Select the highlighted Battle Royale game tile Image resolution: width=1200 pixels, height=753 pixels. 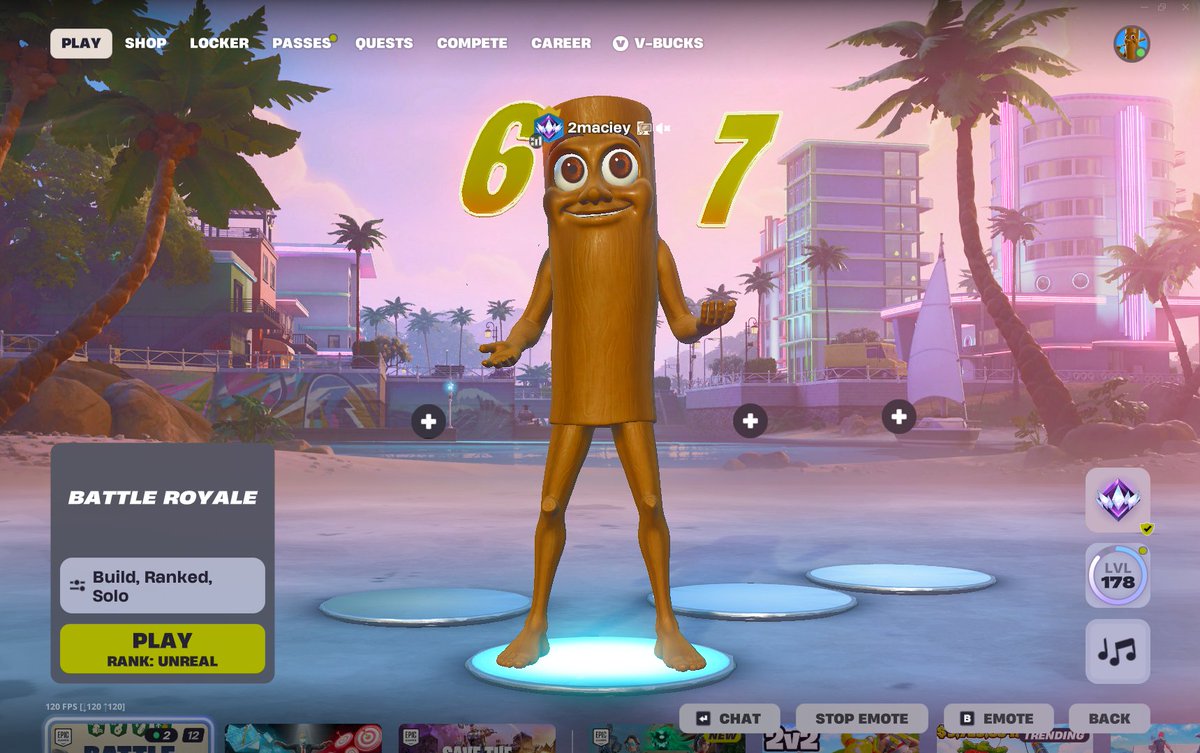click(128, 737)
